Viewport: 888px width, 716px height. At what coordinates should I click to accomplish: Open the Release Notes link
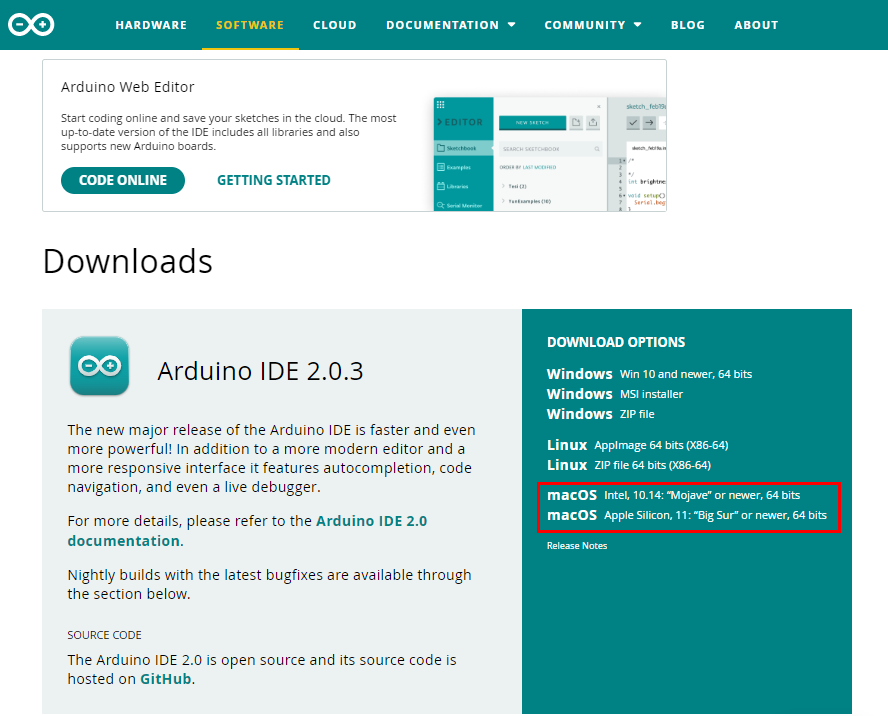[x=577, y=545]
